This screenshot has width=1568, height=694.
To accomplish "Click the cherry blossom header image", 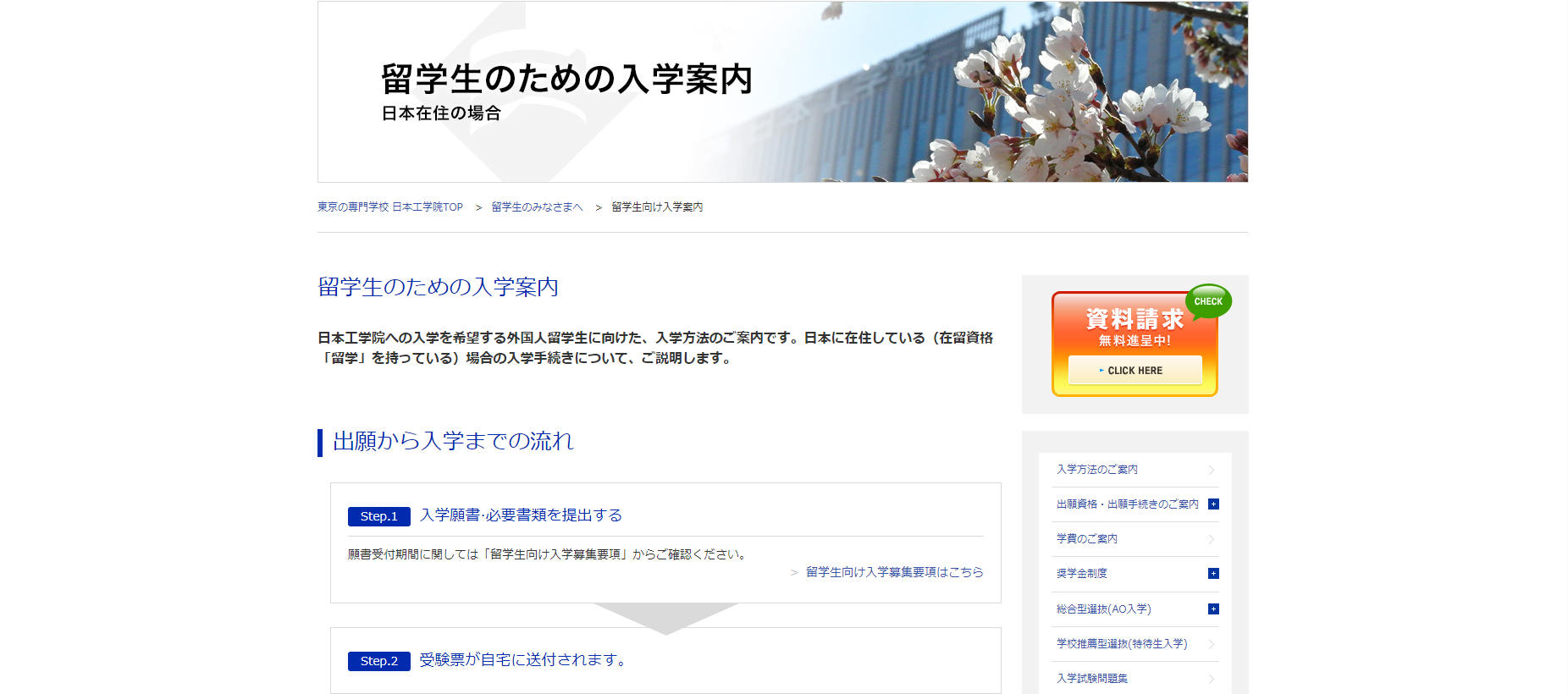I will click(1058, 93).
